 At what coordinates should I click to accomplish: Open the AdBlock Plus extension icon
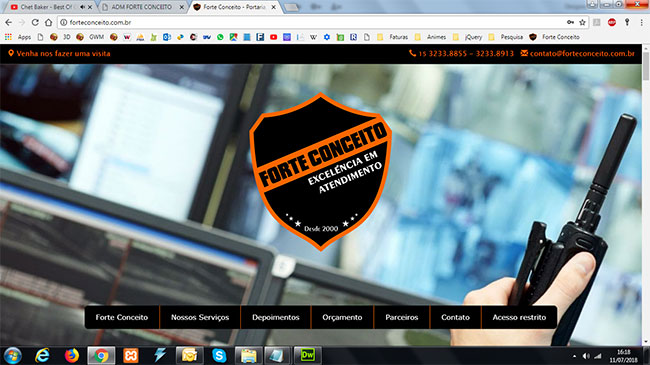coord(612,22)
